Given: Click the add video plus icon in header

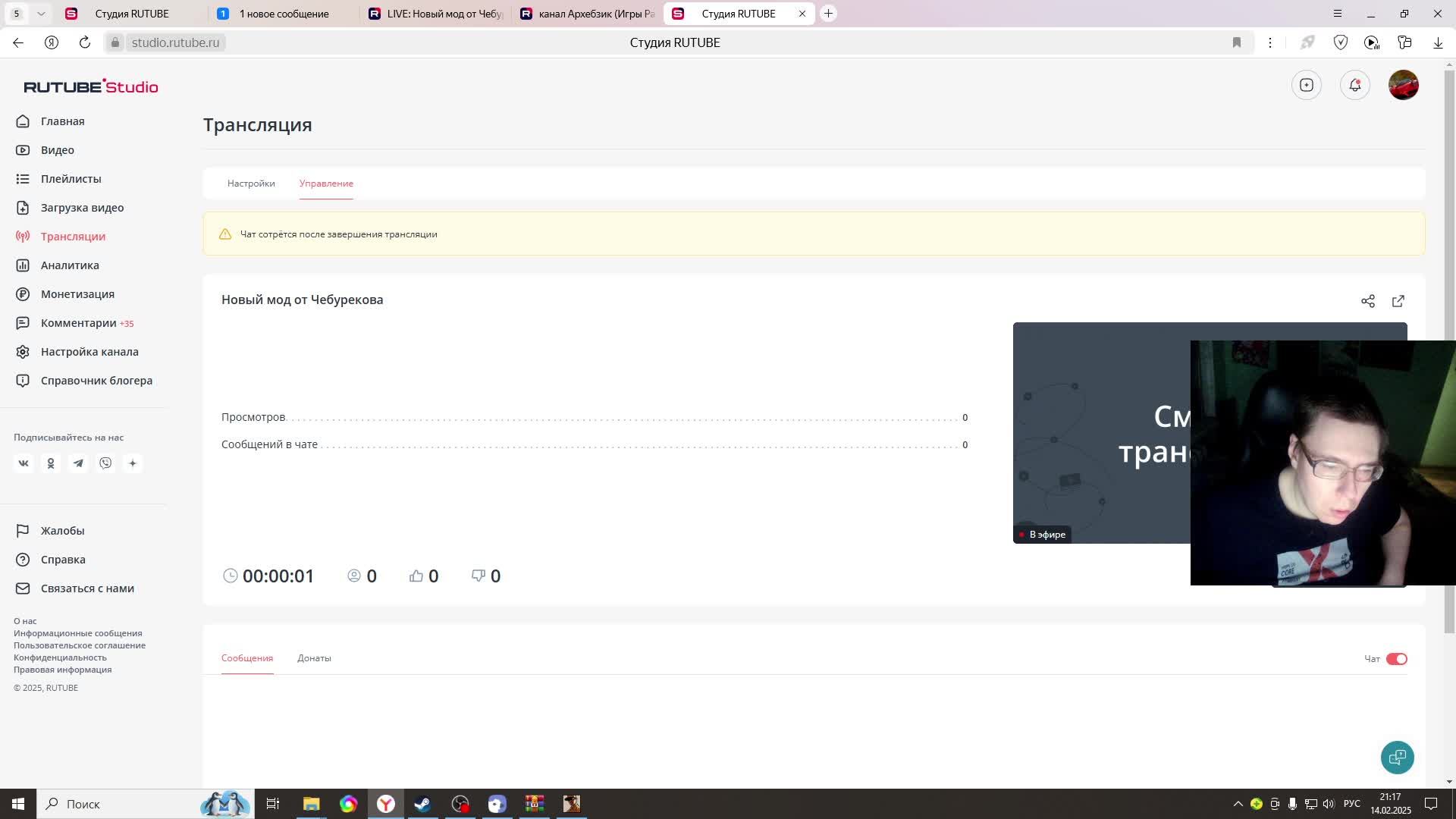Looking at the screenshot, I should [x=1306, y=85].
